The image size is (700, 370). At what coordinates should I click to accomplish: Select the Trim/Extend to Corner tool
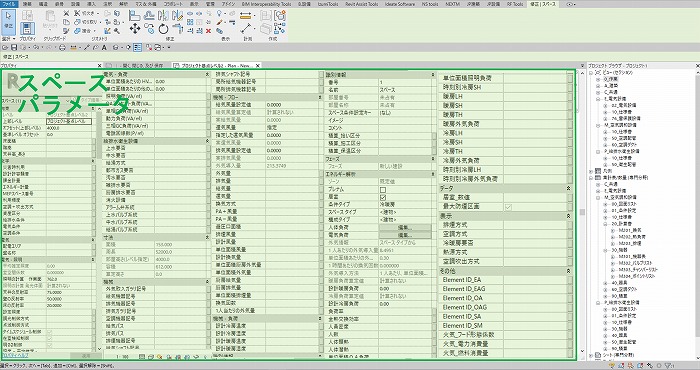(x=178, y=28)
